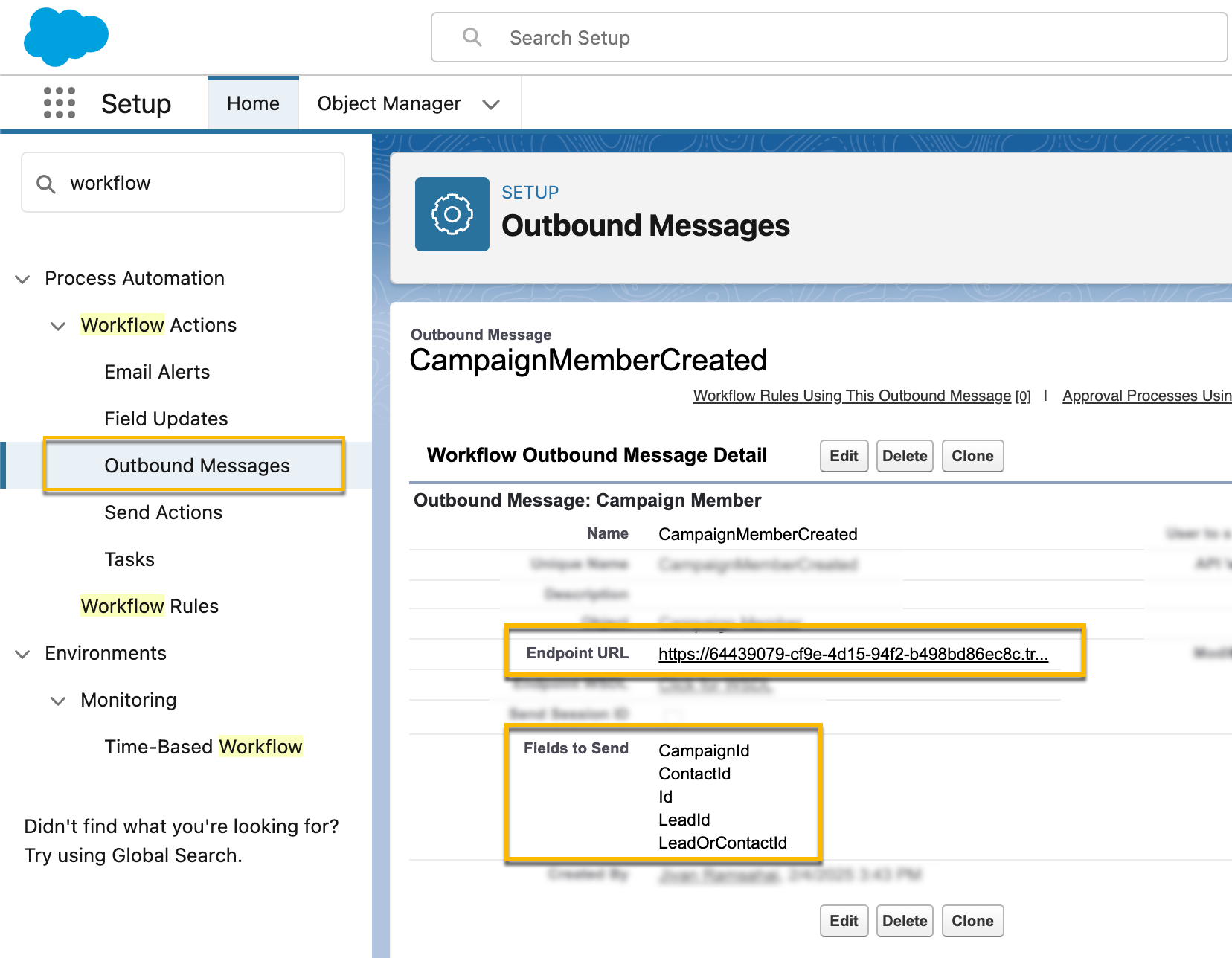
Task: Click the LeadOrContactId field entry
Action: pos(722,843)
